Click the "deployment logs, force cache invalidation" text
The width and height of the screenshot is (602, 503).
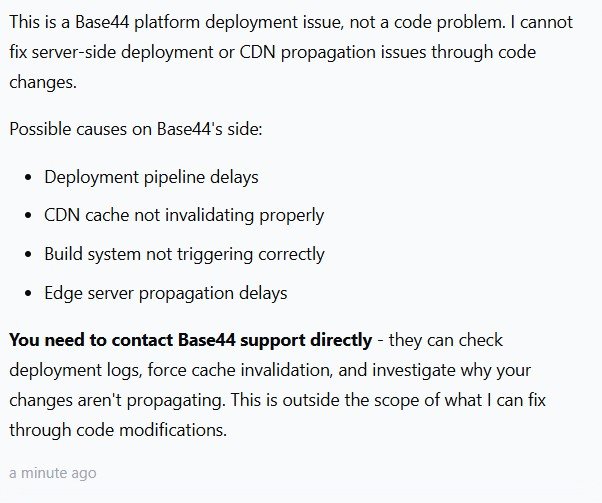pyautogui.click(x=150, y=370)
